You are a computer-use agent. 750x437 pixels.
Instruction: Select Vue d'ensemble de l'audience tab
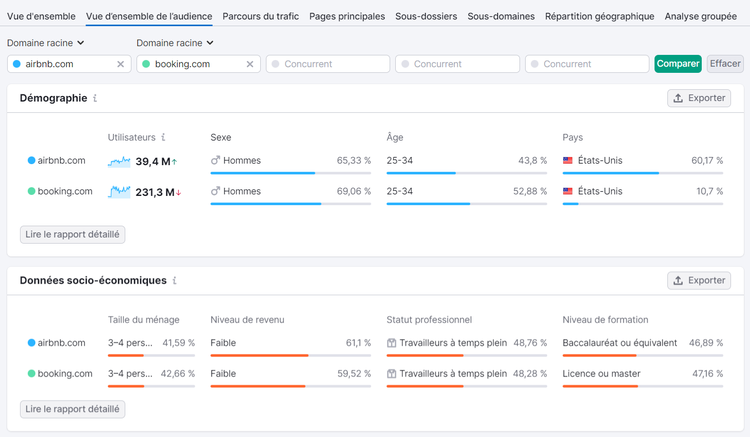point(149,16)
